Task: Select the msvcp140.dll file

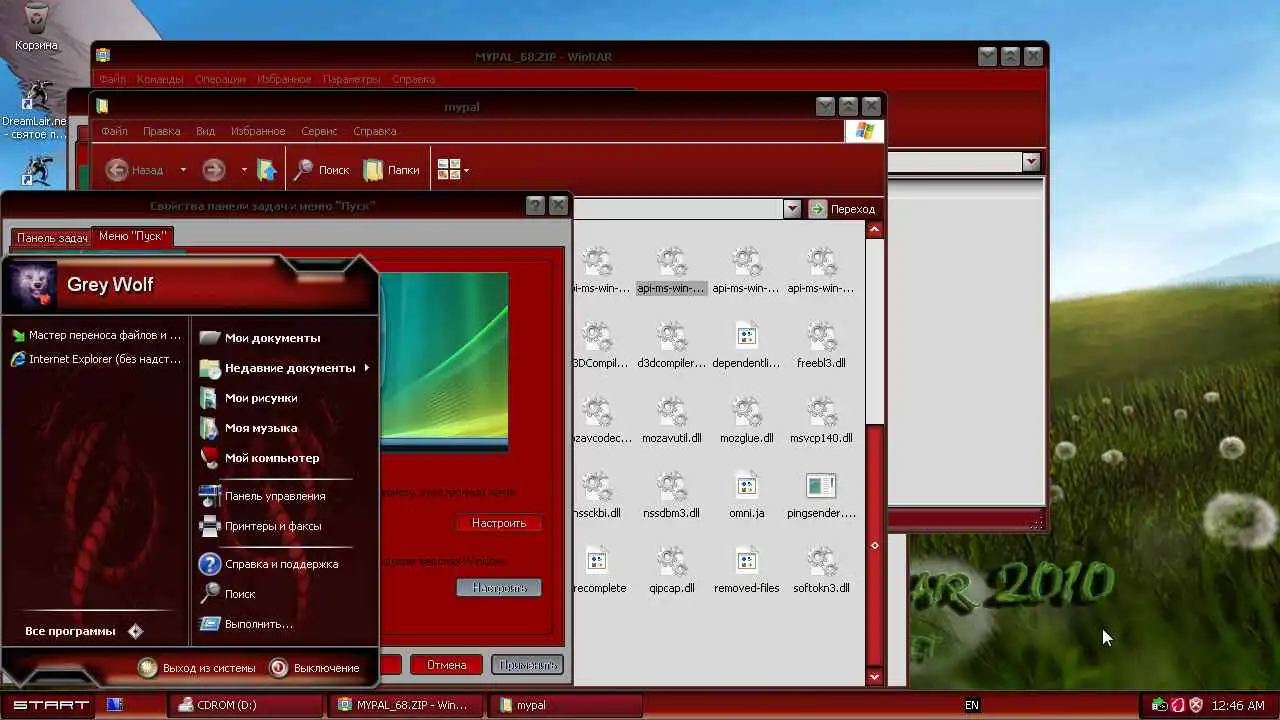Action: (821, 421)
